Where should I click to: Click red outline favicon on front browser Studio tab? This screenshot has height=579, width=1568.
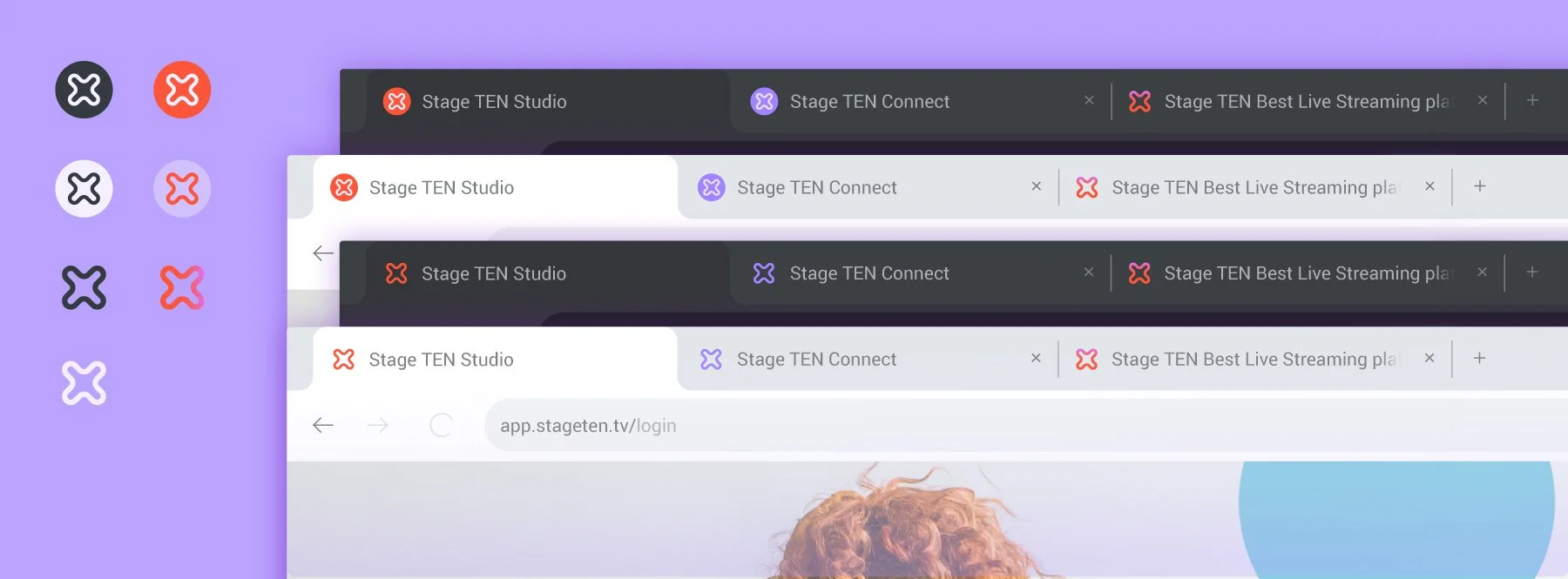click(x=344, y=359)
